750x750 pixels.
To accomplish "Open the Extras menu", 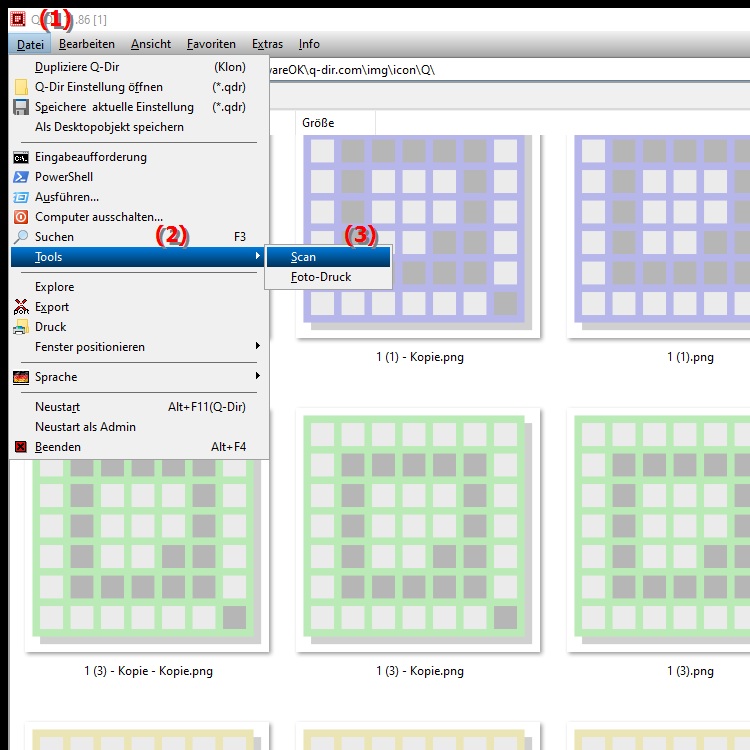I will point(267,44).
